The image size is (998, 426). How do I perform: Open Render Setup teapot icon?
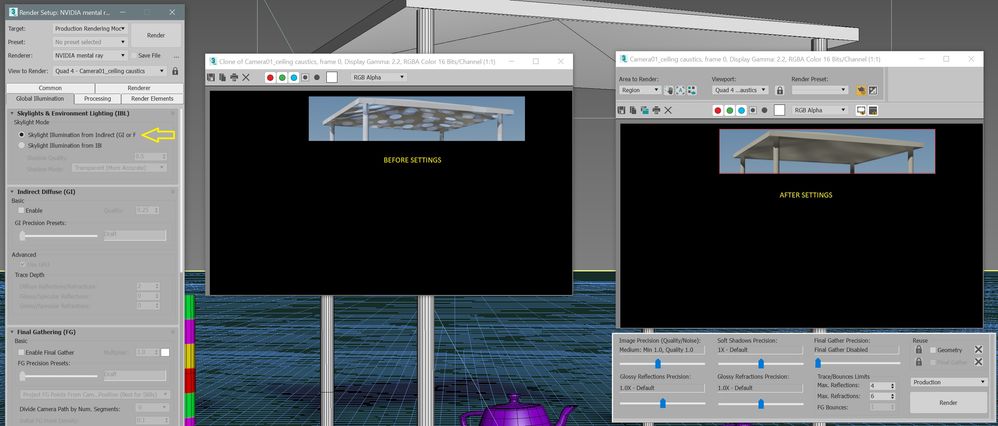point(861,90)
